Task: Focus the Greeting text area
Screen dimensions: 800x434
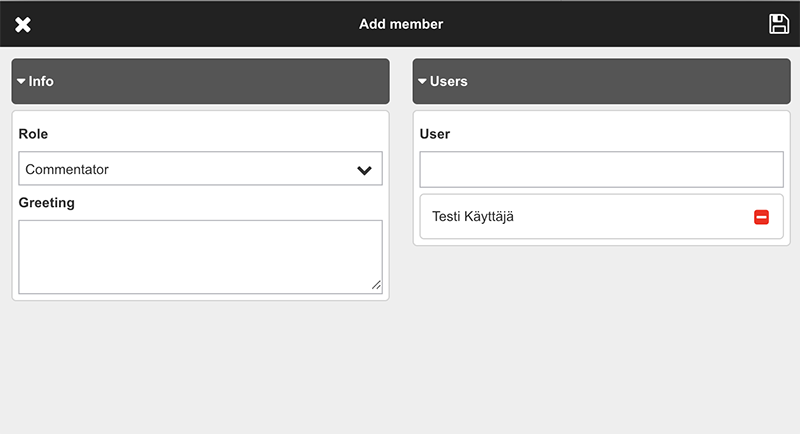Action: (x=200, y=257)
